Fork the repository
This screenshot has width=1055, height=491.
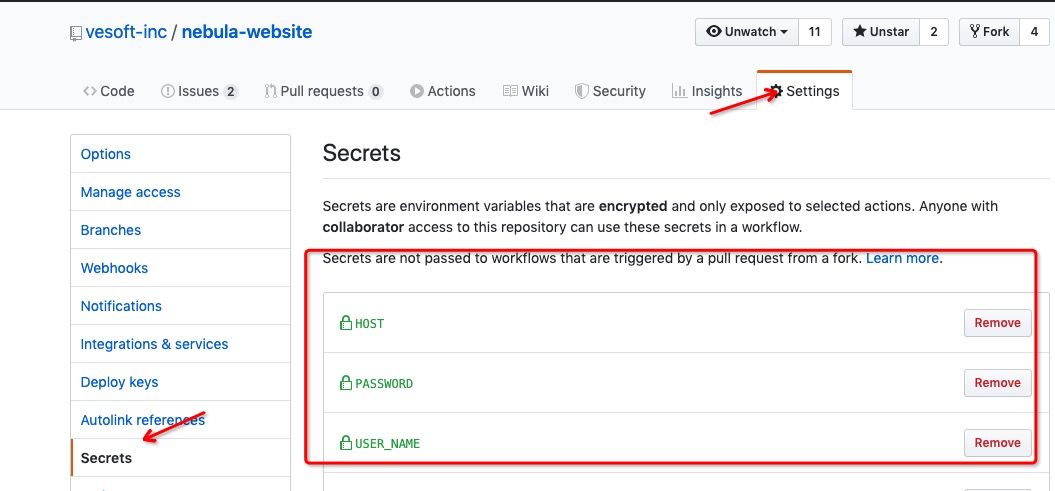pyautogui.click(x=989, y=32)
